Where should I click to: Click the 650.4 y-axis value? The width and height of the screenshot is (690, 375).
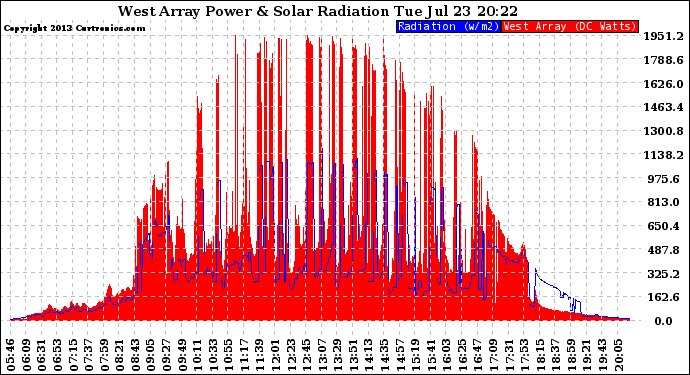point(664,226)
